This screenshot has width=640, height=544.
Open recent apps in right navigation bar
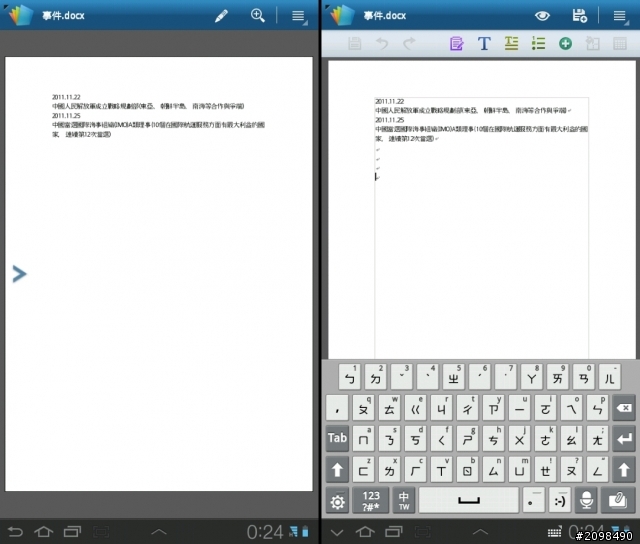click(394, 531)
